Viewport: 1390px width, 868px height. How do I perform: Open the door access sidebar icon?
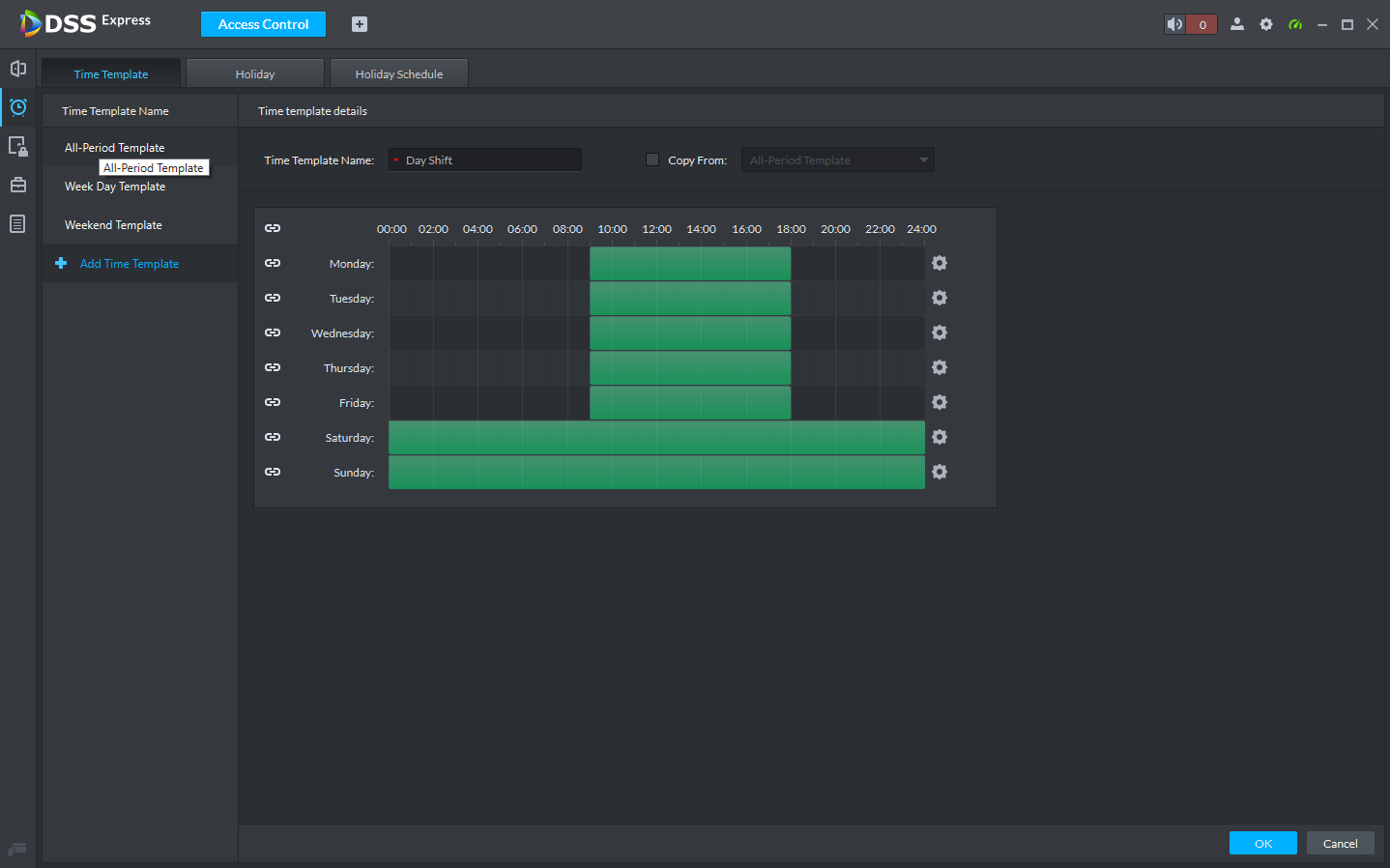17,69
